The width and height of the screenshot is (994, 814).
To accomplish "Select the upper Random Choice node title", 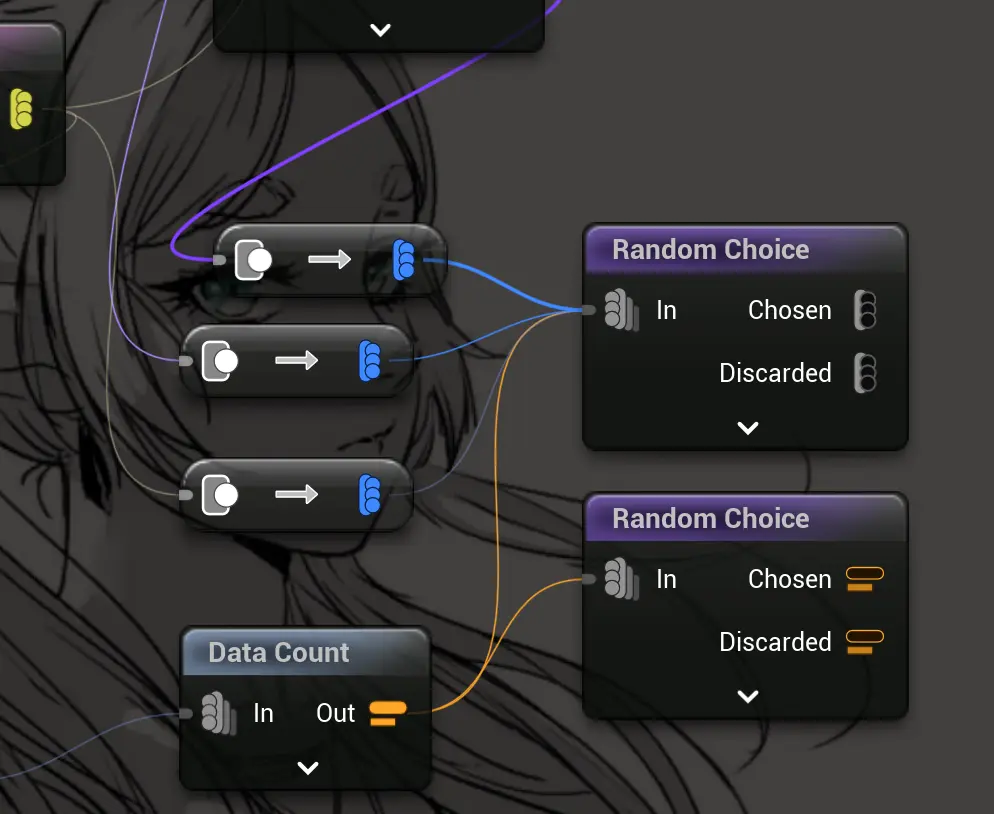I will pos(710,249).
